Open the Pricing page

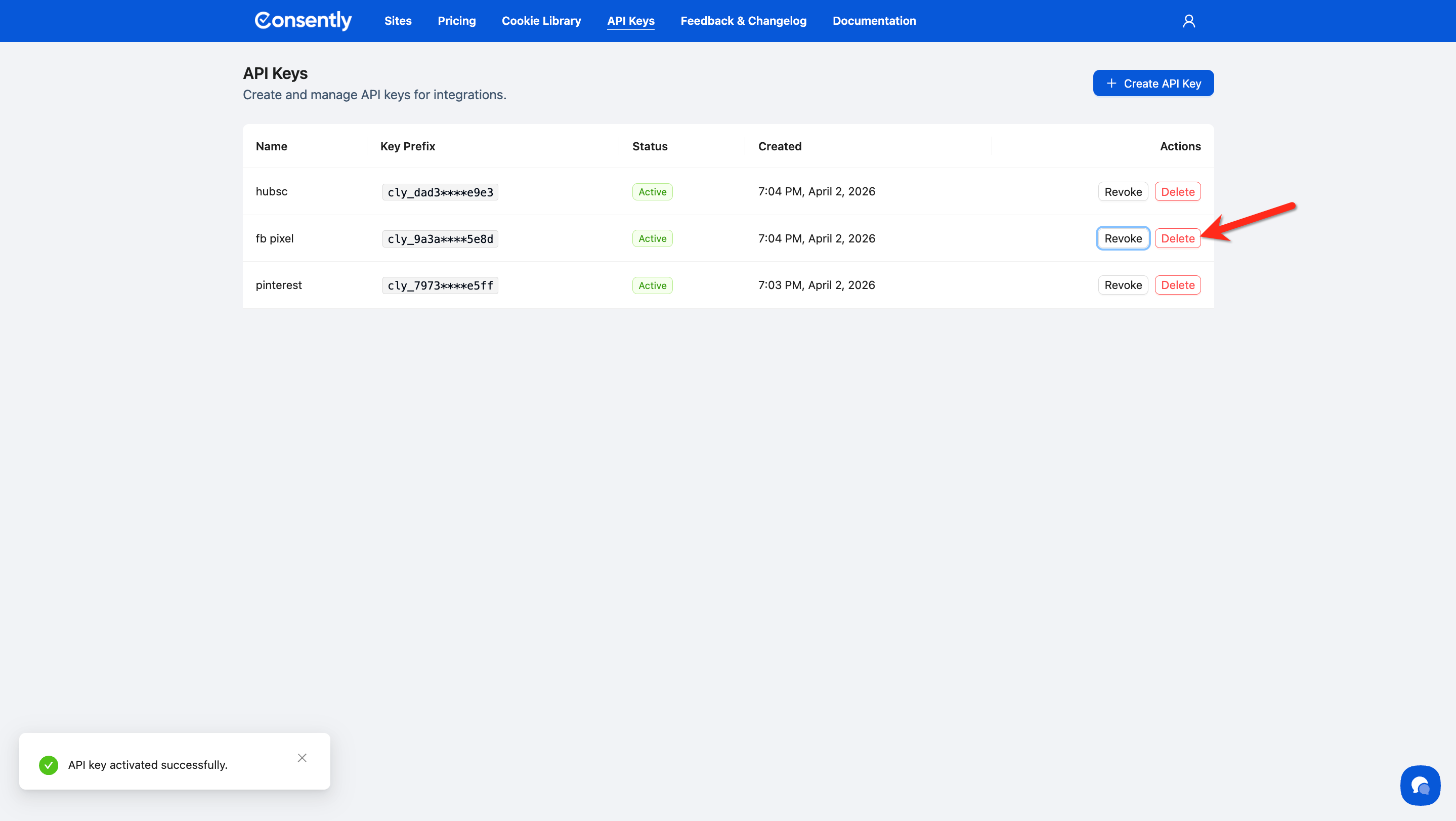click(x=457, y=21)
